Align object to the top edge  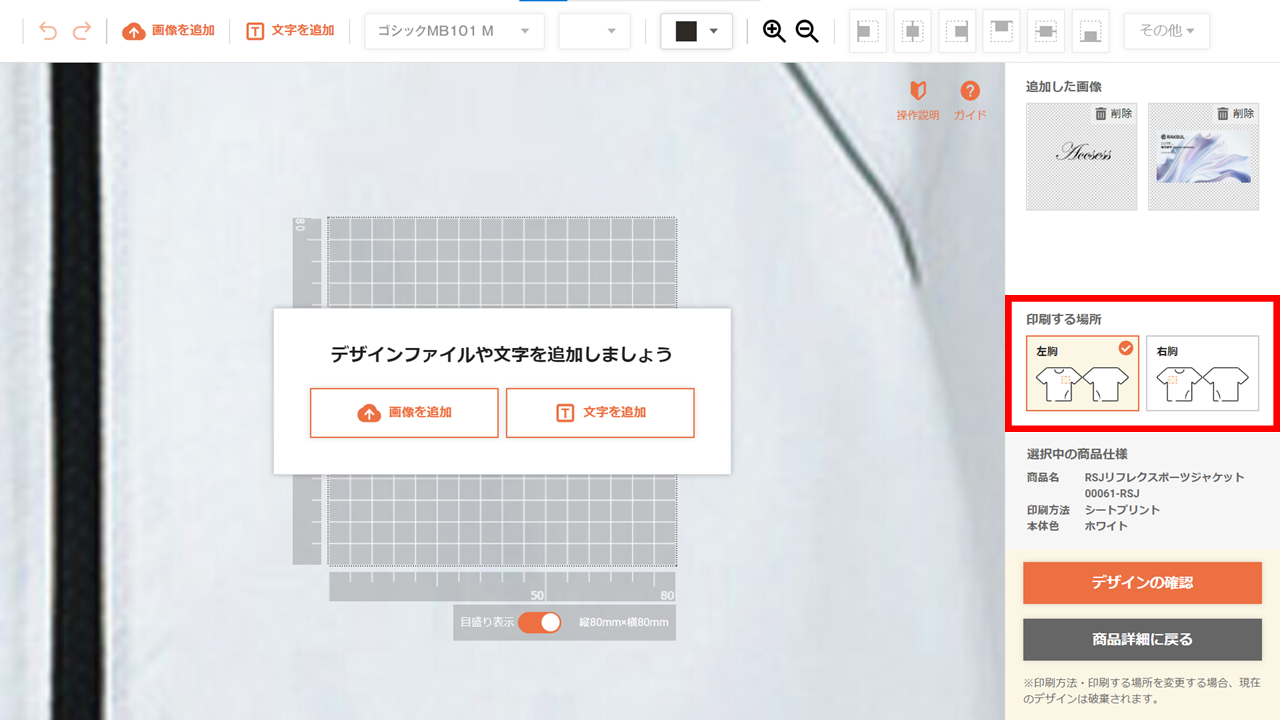pos(1001,31)
